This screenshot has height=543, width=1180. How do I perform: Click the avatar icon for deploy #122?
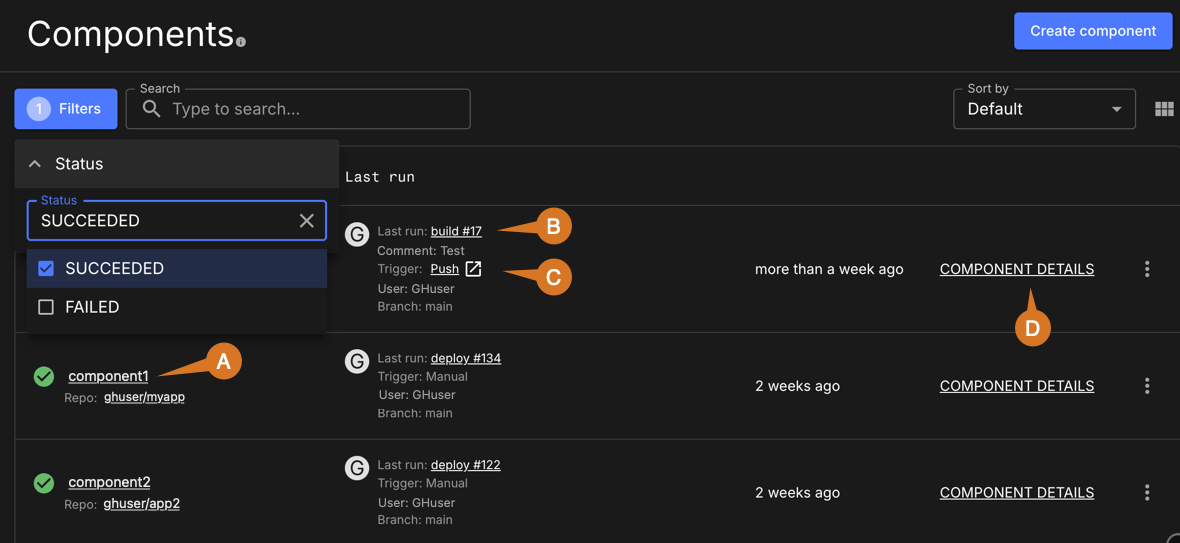357,468
